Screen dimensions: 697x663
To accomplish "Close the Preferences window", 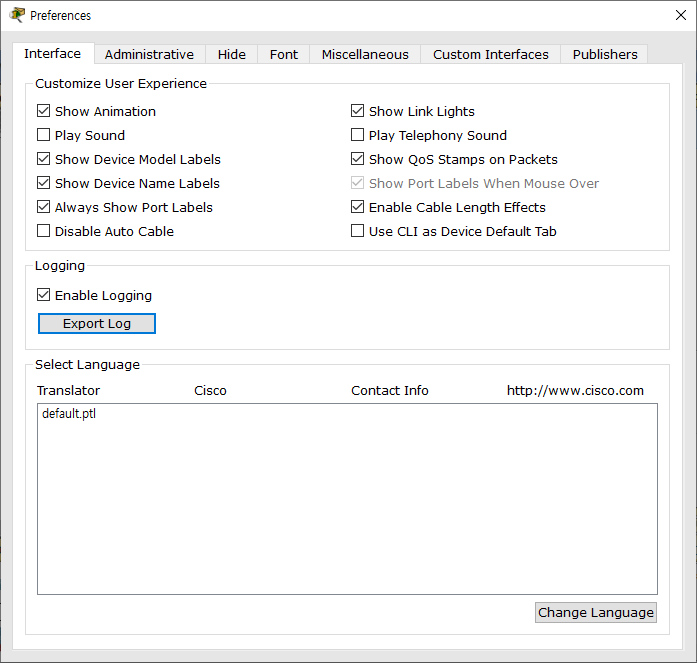I will (x=680, y=15).
